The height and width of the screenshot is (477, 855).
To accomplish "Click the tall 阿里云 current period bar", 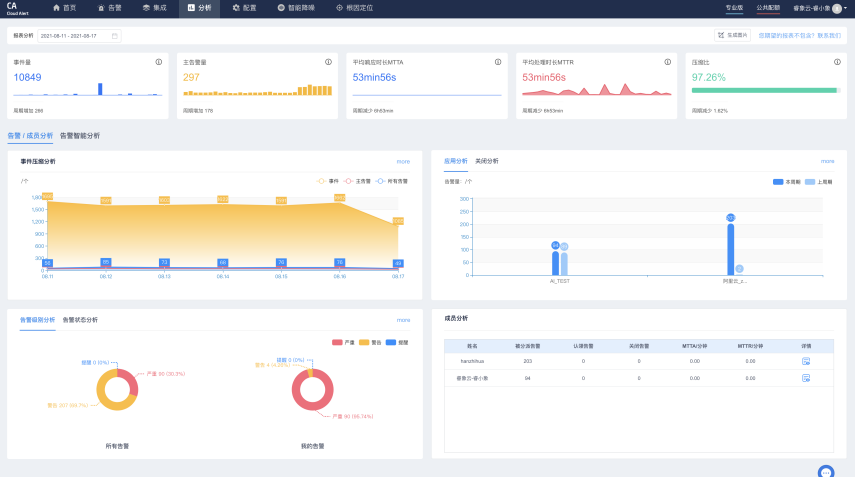I will click(731, 250).
